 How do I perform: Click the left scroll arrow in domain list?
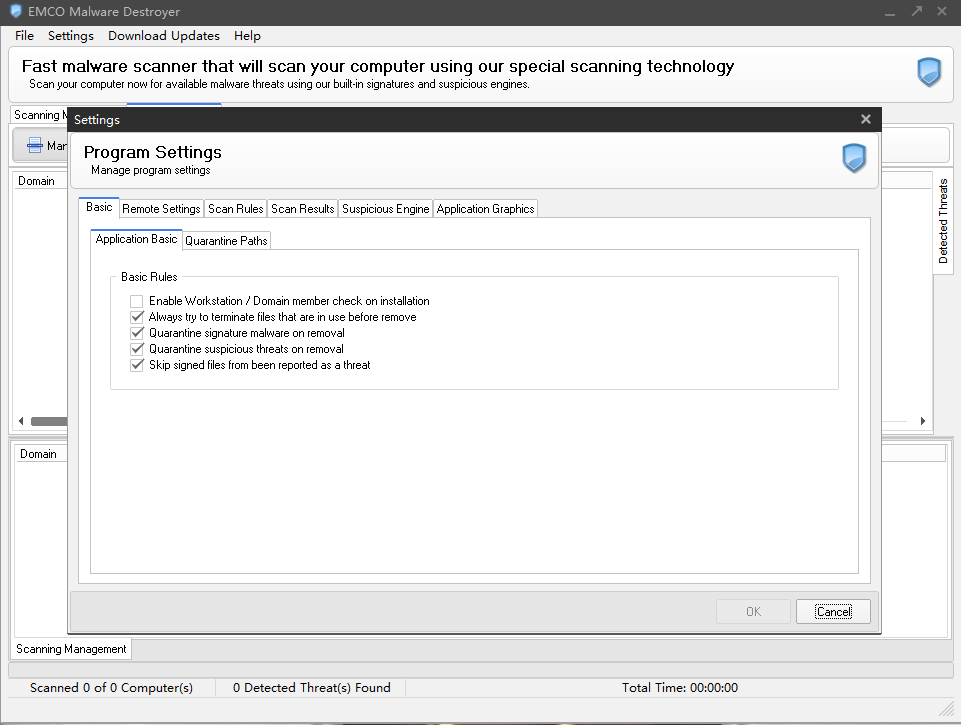point(21,421)
